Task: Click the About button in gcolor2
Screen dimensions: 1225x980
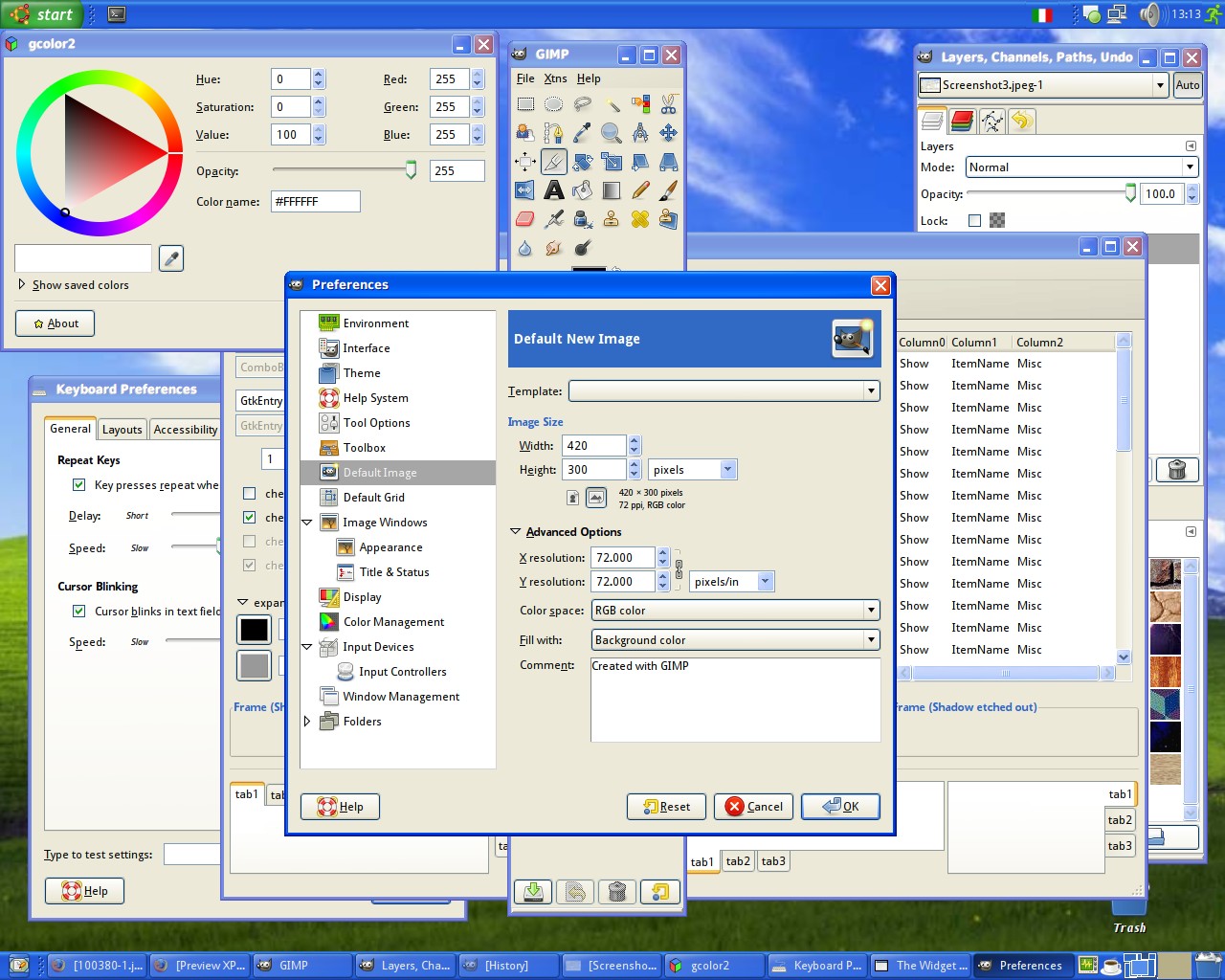Action: coord(56,323)
